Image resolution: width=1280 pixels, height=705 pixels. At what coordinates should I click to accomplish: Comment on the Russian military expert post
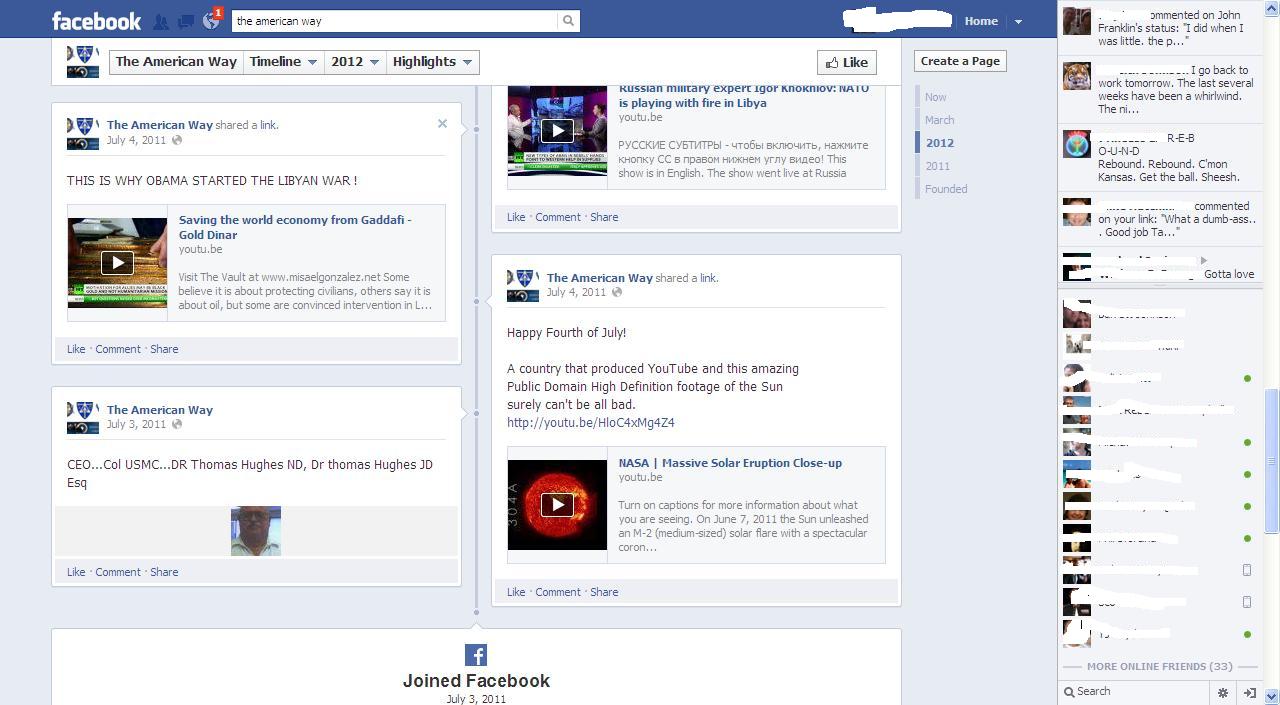point(558,217)
